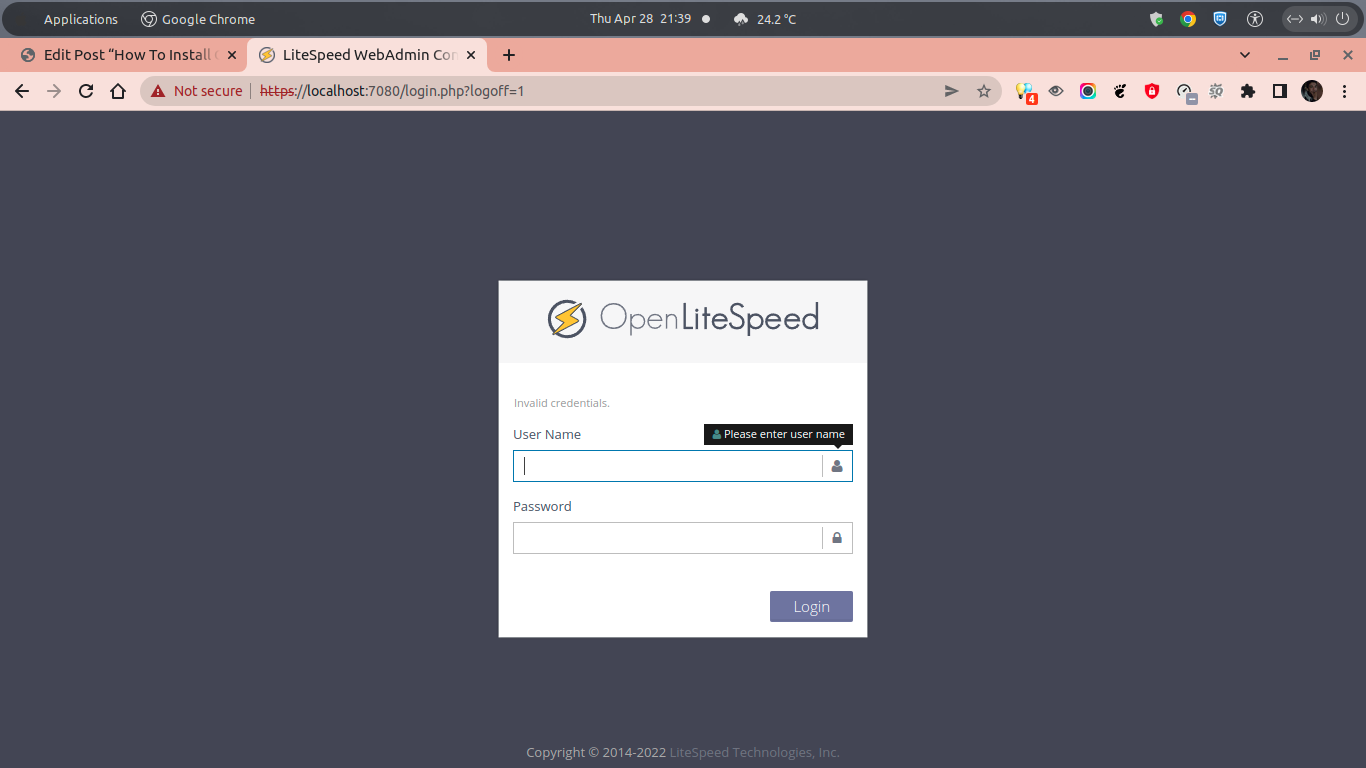
Task: Click the "Invalid credentials." message
Action: click(561, 403)
